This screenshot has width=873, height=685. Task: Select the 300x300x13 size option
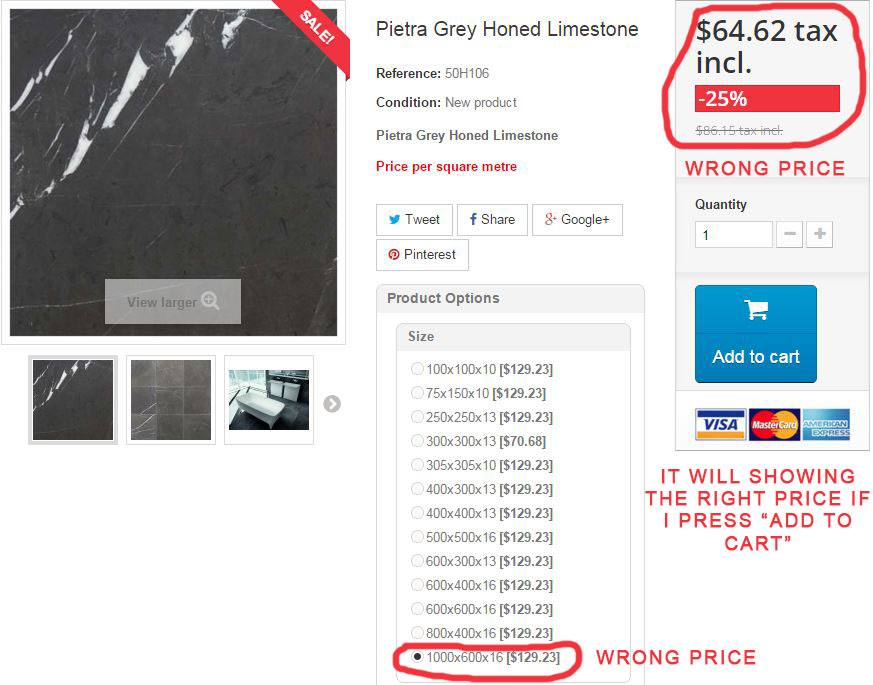[417, 441]
